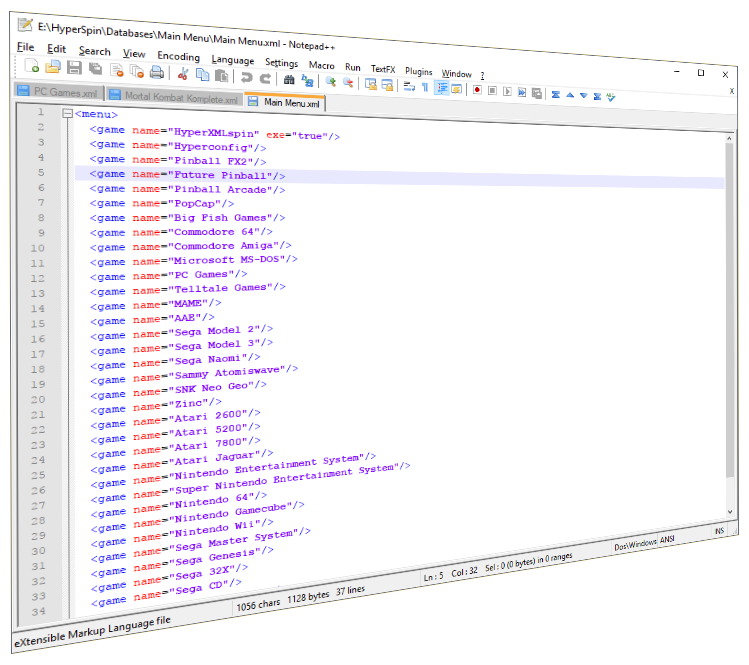This screenshot has width=749, height=665.
Task: Start macro recording with red dot icon
Action: pyautogui.click(x=477, y=89)
